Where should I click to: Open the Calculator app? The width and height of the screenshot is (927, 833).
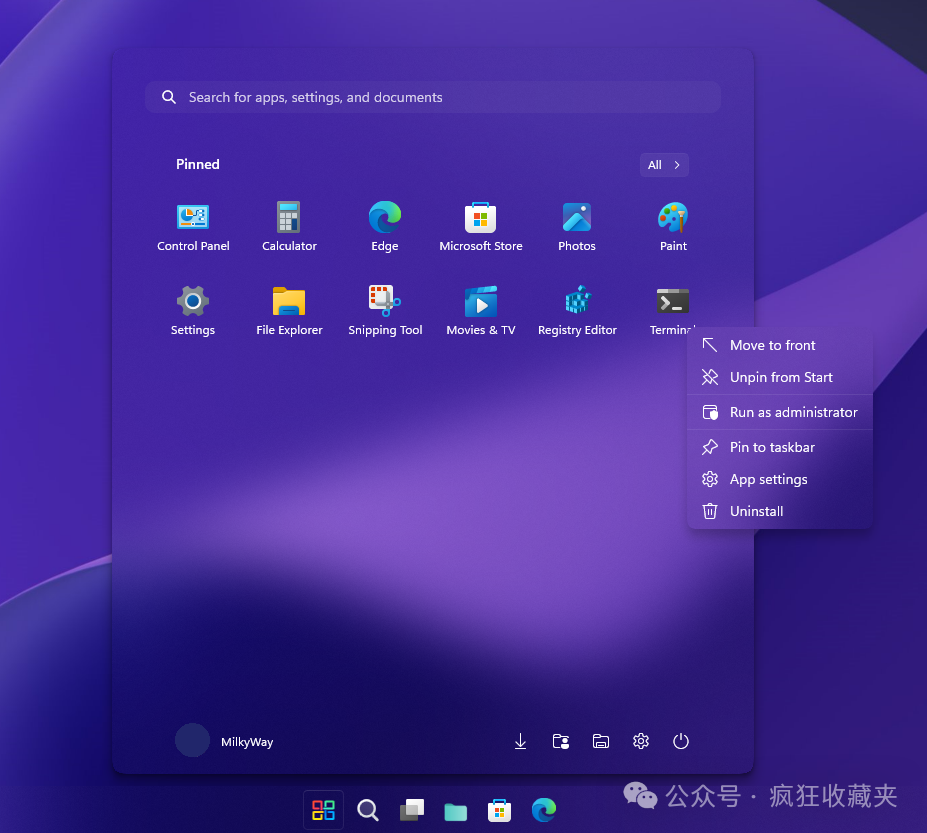(x=289, y=225)
